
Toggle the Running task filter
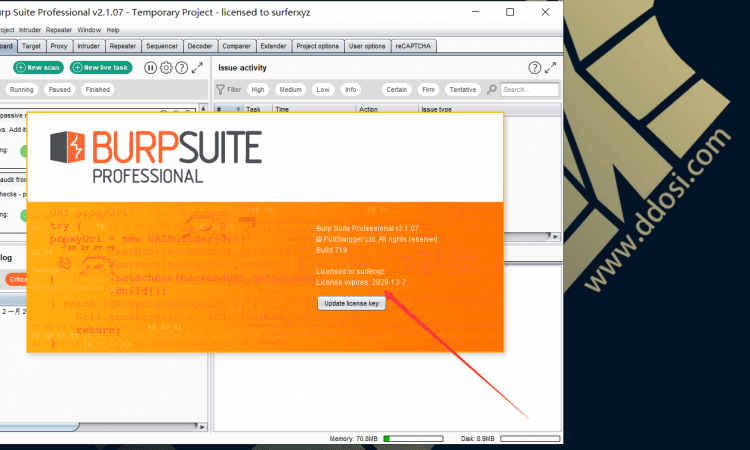[x=22, y=89]
